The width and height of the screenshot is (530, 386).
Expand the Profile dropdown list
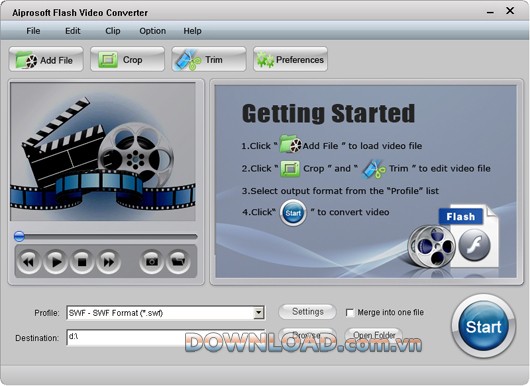tap(259, 313)
